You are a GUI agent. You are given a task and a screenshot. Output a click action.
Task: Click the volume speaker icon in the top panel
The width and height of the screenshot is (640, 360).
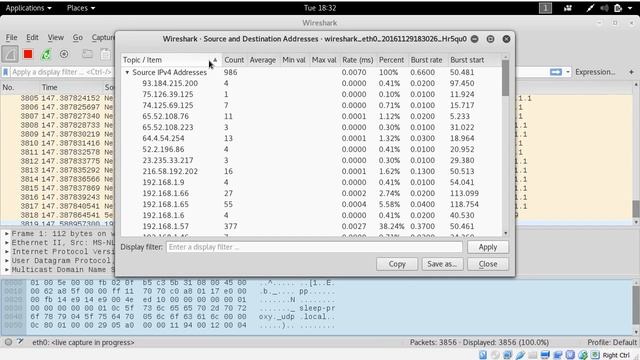[x=604, y=8]
